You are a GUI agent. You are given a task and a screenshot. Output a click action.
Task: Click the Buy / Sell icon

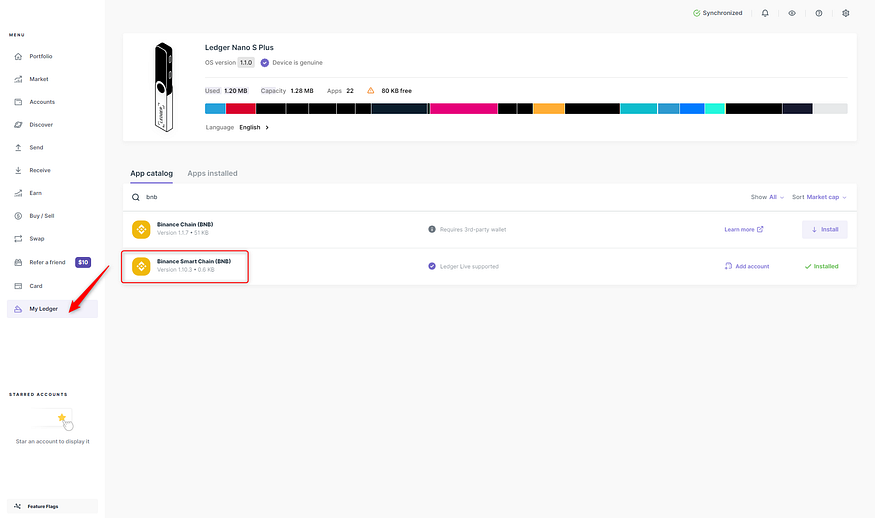coord(18,216)
